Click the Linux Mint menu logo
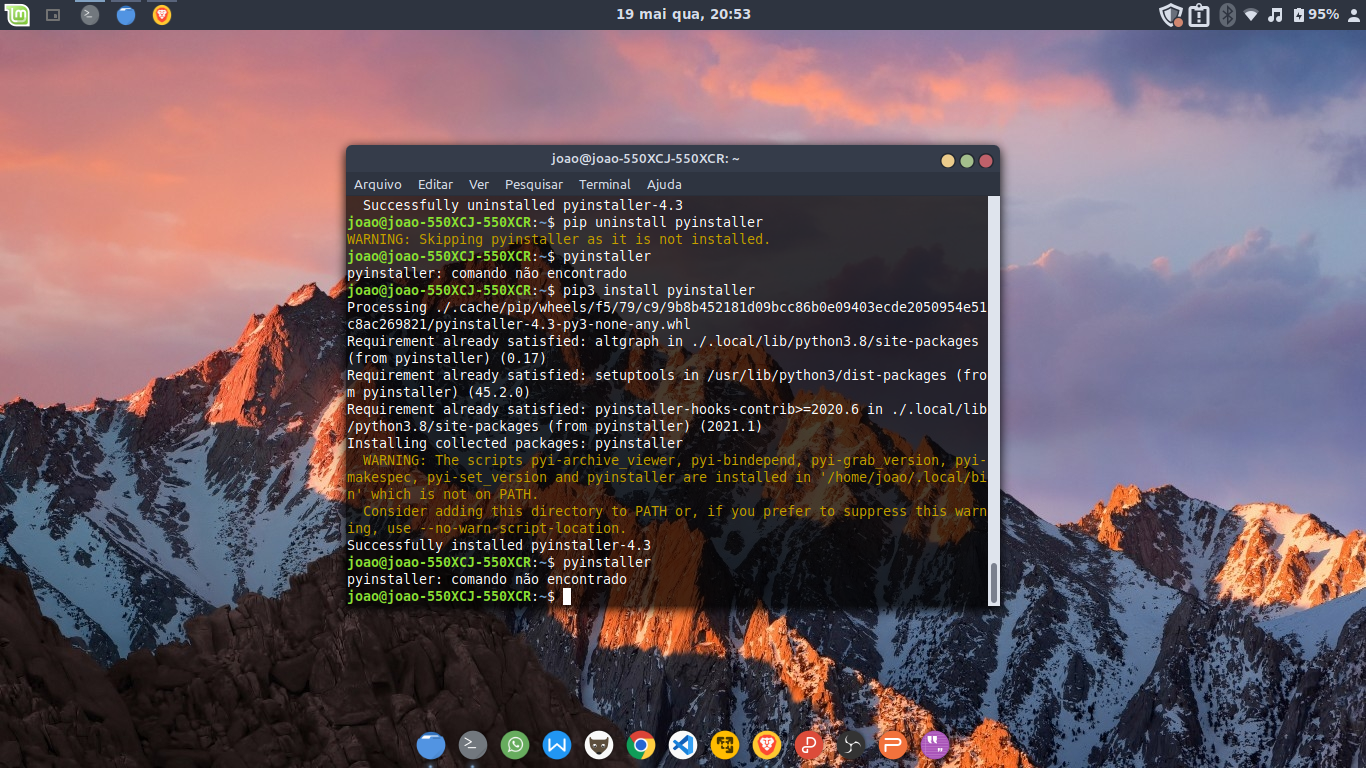1366x768 pixels. pos(18,15)
